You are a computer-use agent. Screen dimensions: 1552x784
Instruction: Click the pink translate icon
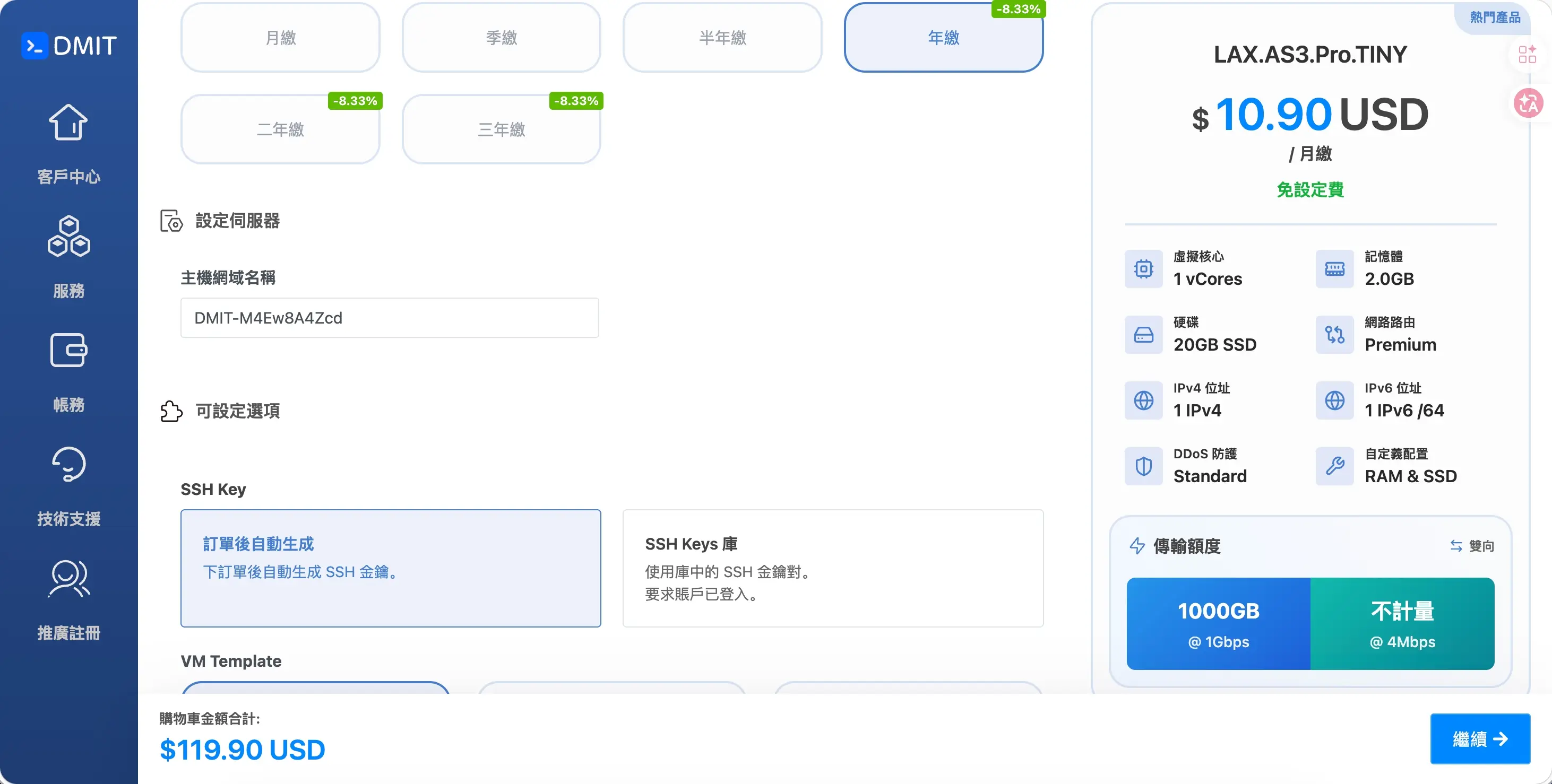pyautogui.click(x=1529, y=103)
